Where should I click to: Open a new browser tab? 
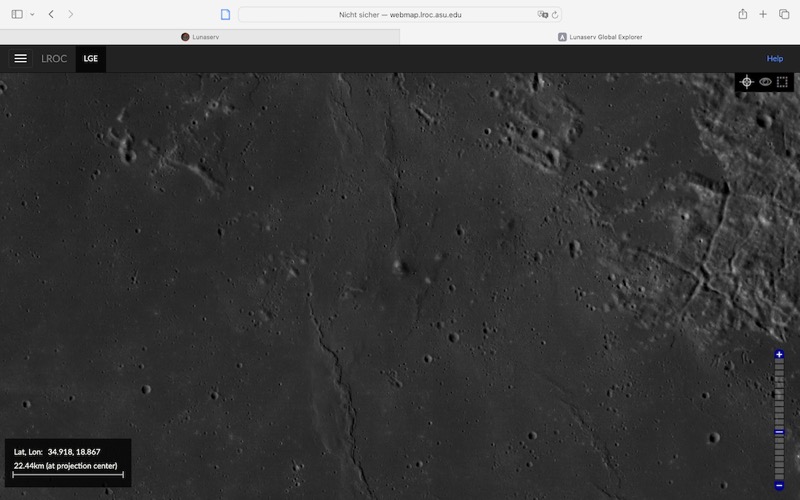click(763, 14)
